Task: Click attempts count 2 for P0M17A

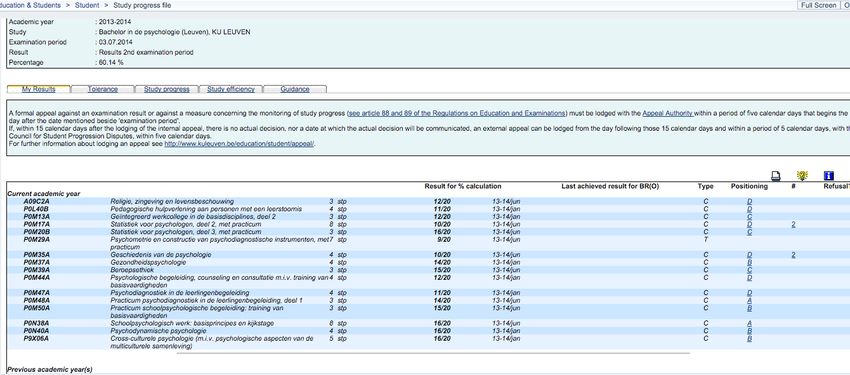Action: point(793,224)
